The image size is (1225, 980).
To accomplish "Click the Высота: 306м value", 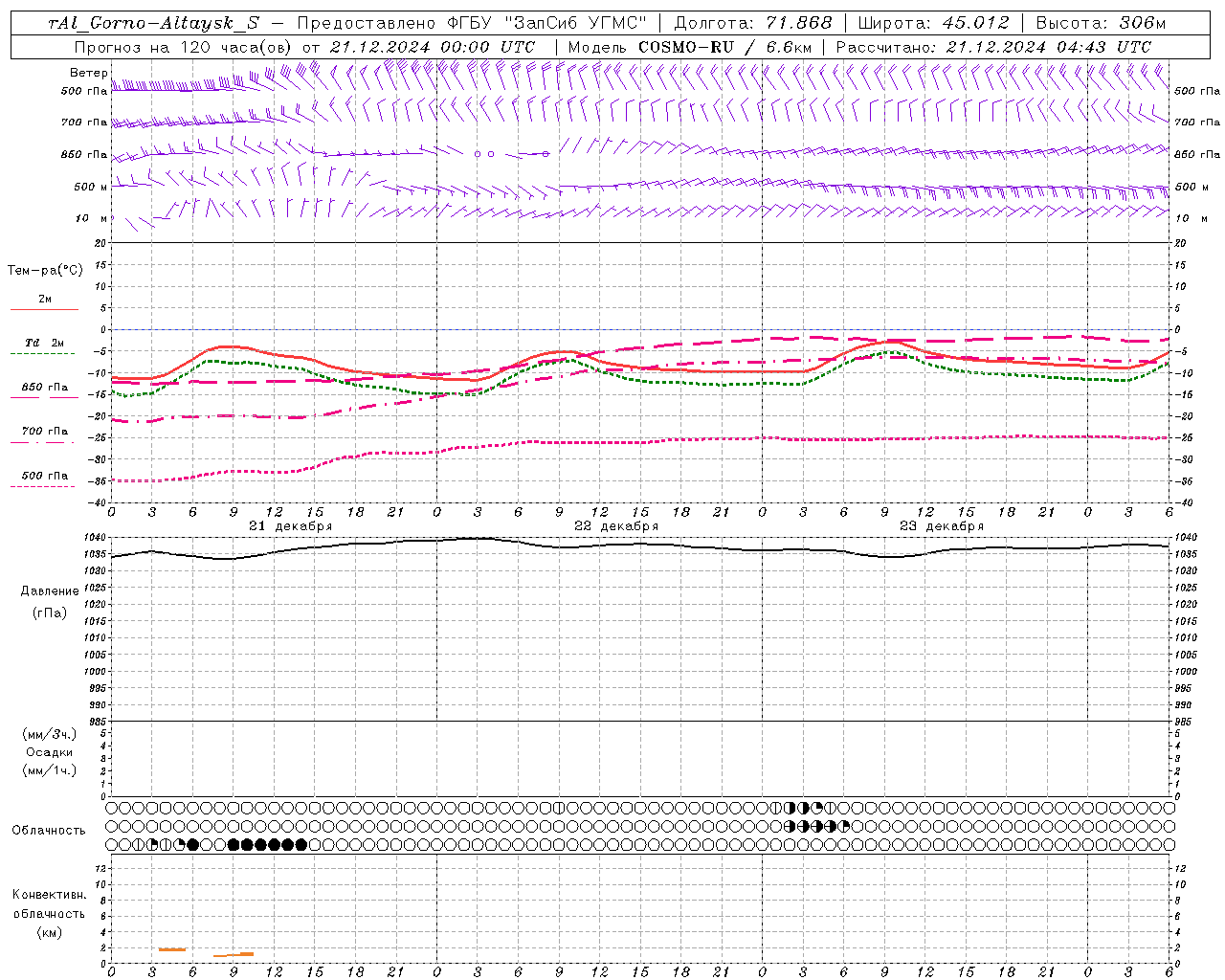I will click(x=1101, y=24).
